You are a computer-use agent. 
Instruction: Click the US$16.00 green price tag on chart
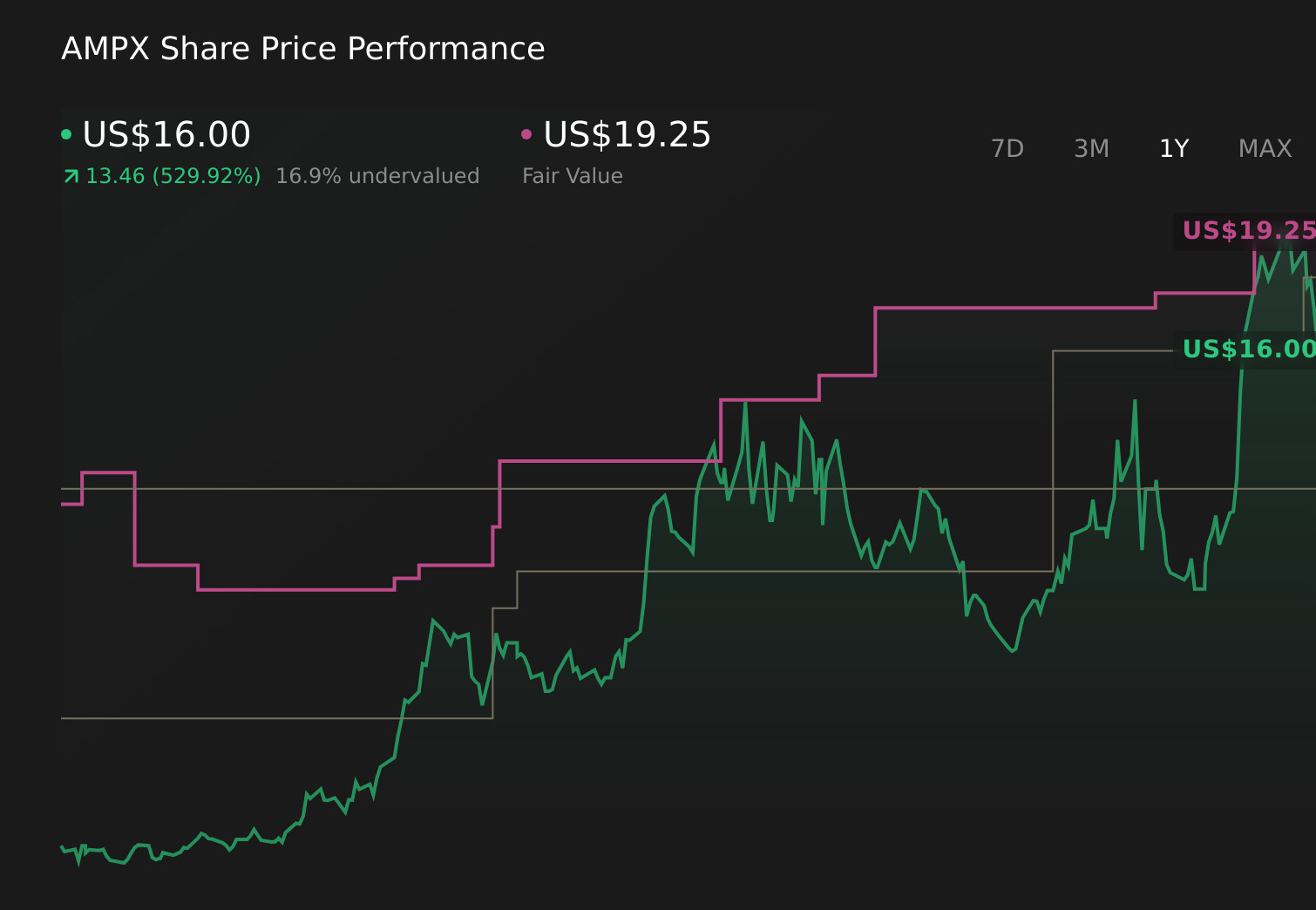1248,349
